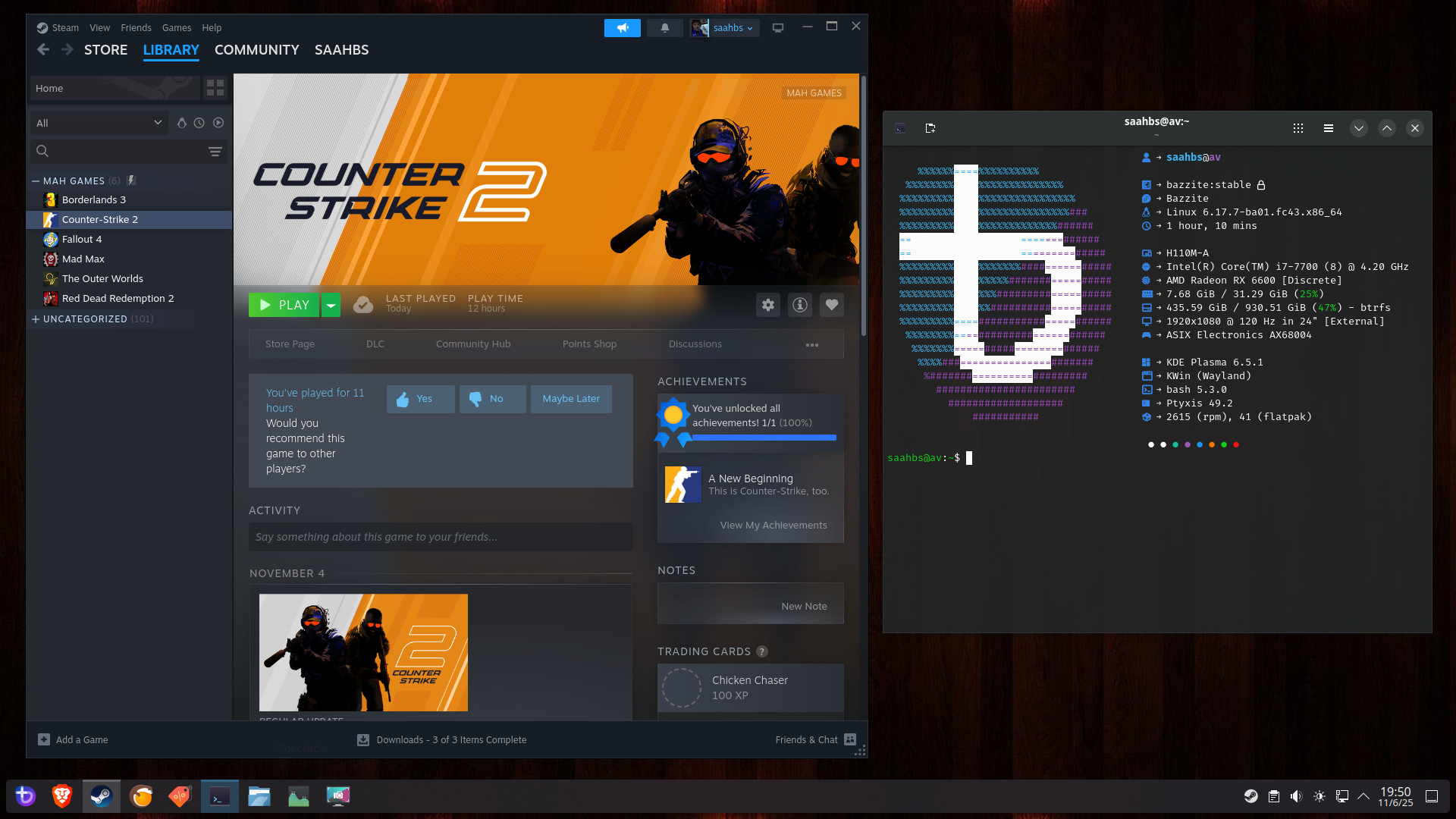Click the game info icon
Screen dimensions: 1456x819
point(800,305)
